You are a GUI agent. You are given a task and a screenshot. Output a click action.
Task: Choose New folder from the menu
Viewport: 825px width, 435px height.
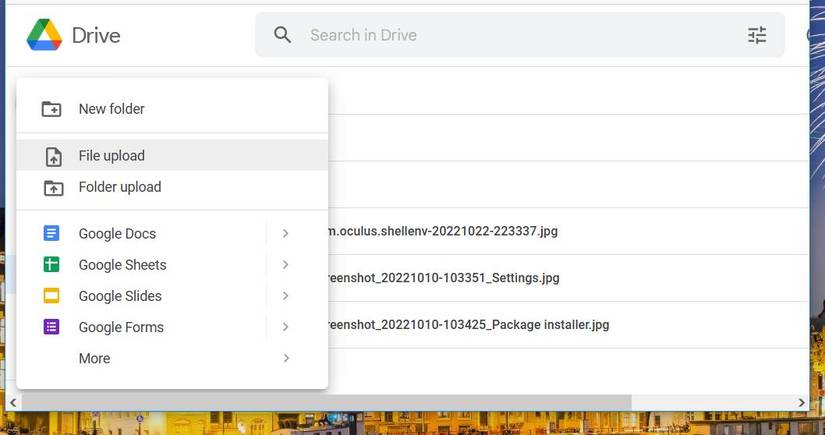click(172, 109)
